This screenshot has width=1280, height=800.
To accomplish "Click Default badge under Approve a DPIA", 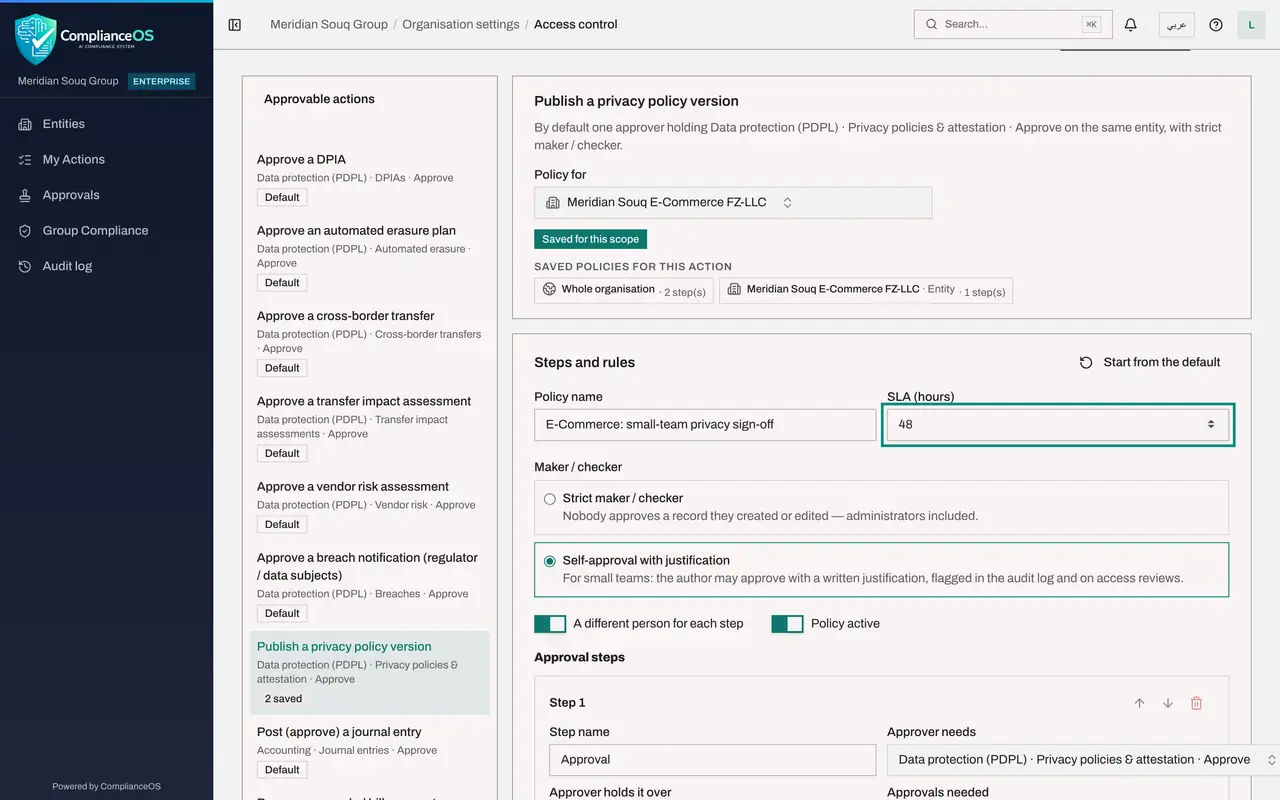I will (x=282, y=198).
